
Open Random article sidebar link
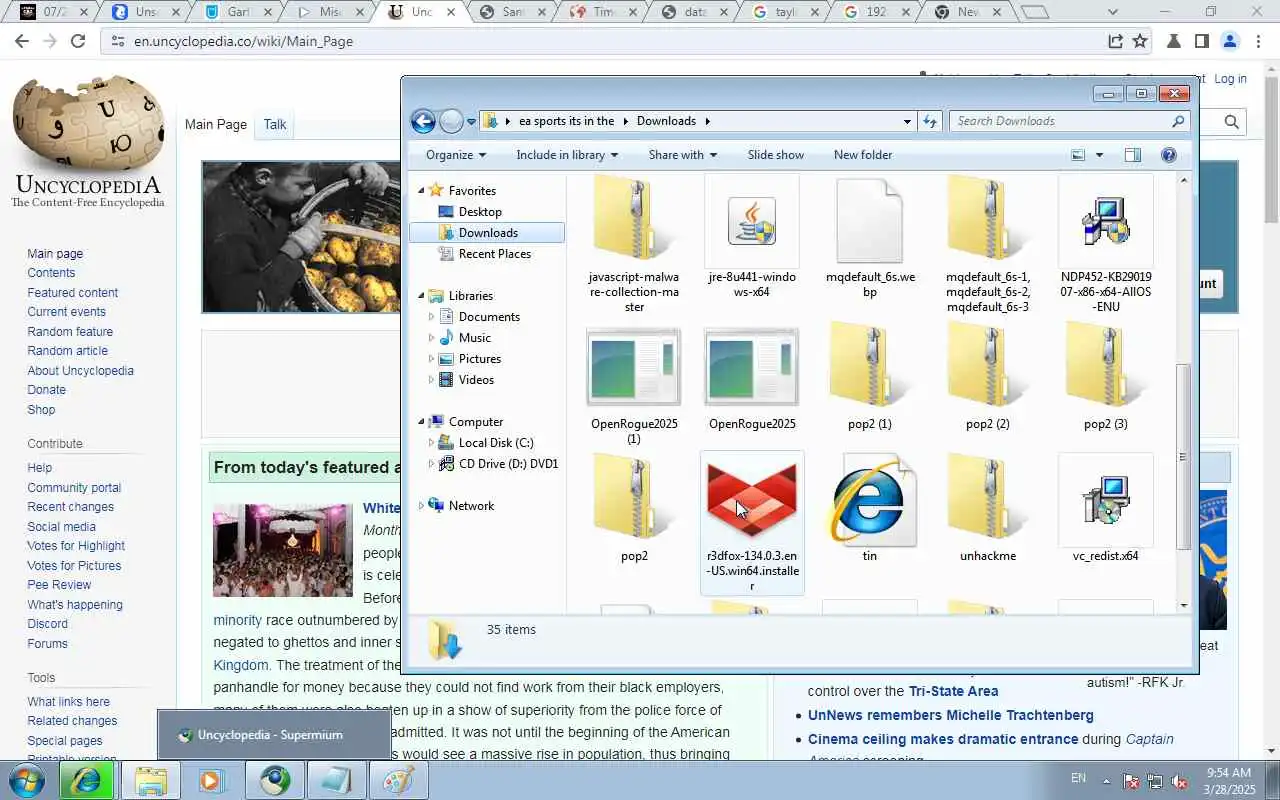pos(68,351)
